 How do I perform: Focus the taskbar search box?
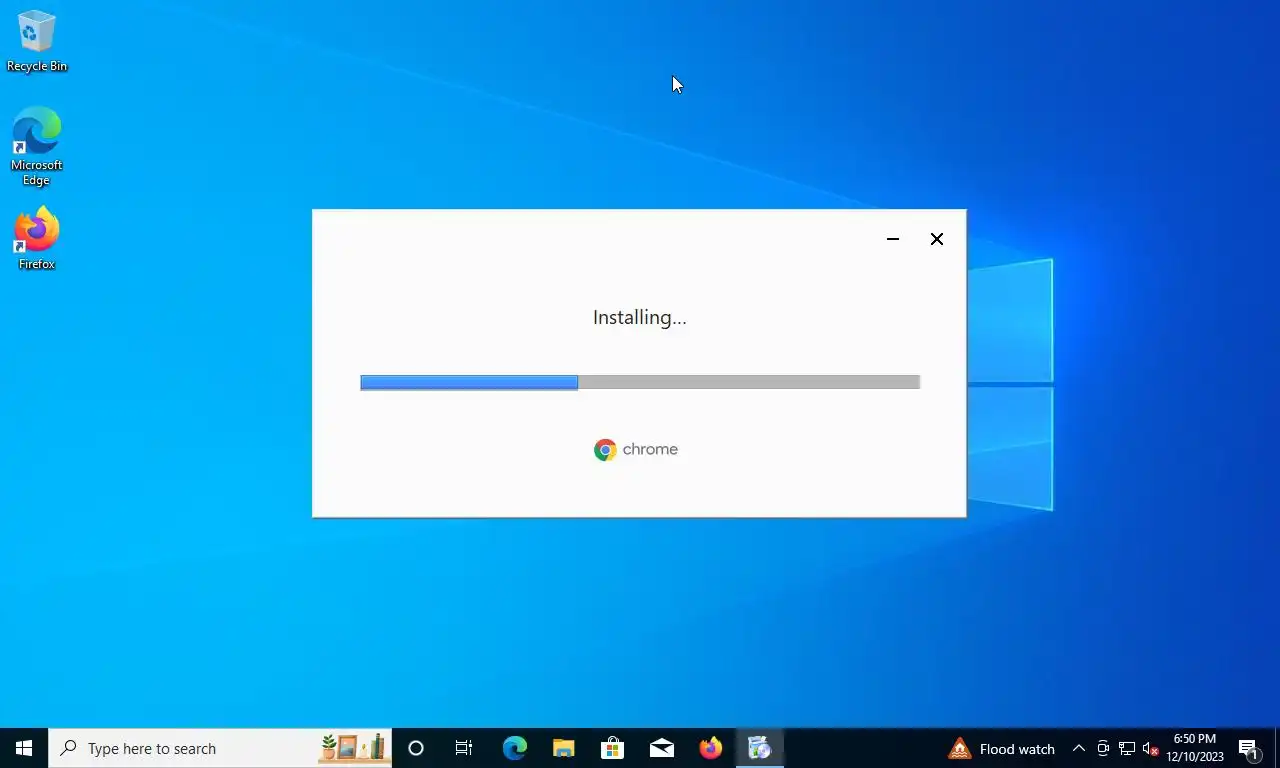(x=220, y=748)
